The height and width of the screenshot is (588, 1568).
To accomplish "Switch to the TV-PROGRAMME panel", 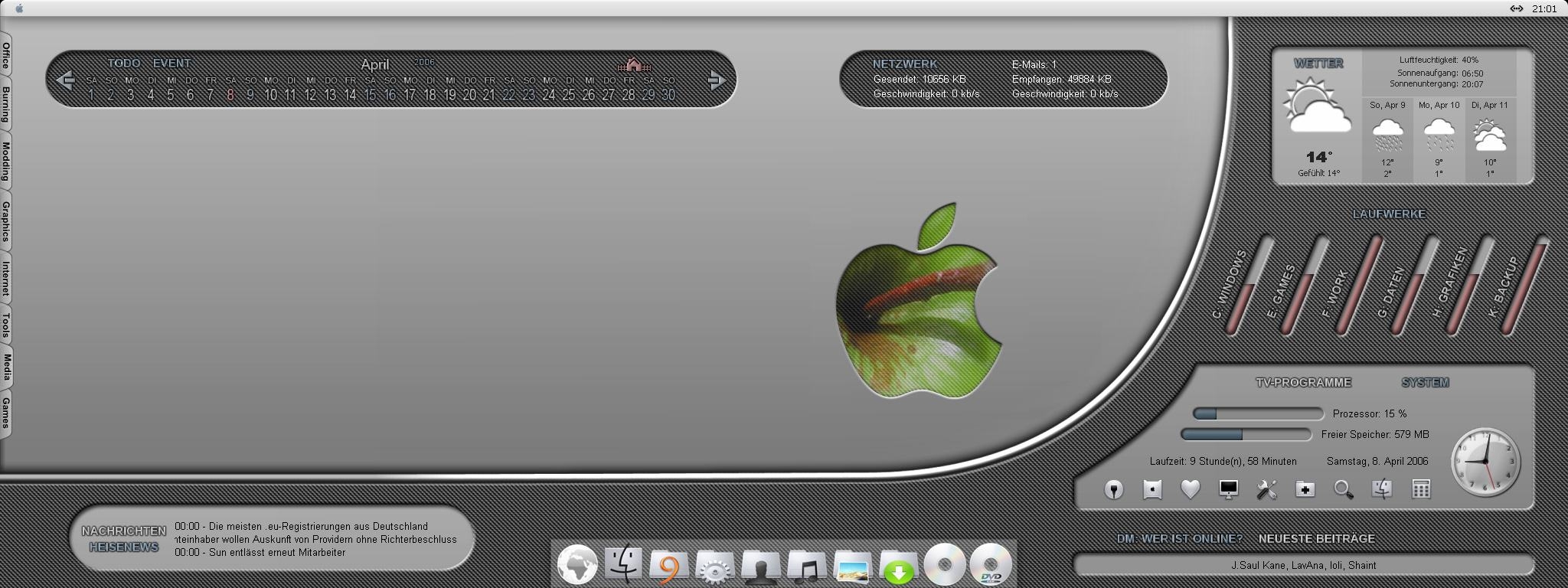I will pyautogui.click(x=1303, y=382).
